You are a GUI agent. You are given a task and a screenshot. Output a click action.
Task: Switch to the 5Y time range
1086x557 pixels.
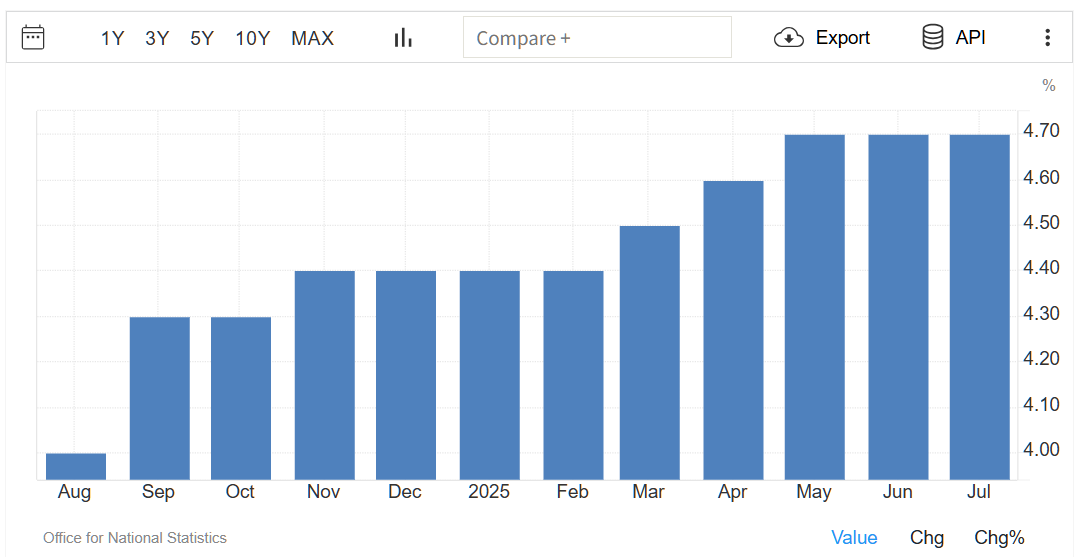(x=202, y=38)
